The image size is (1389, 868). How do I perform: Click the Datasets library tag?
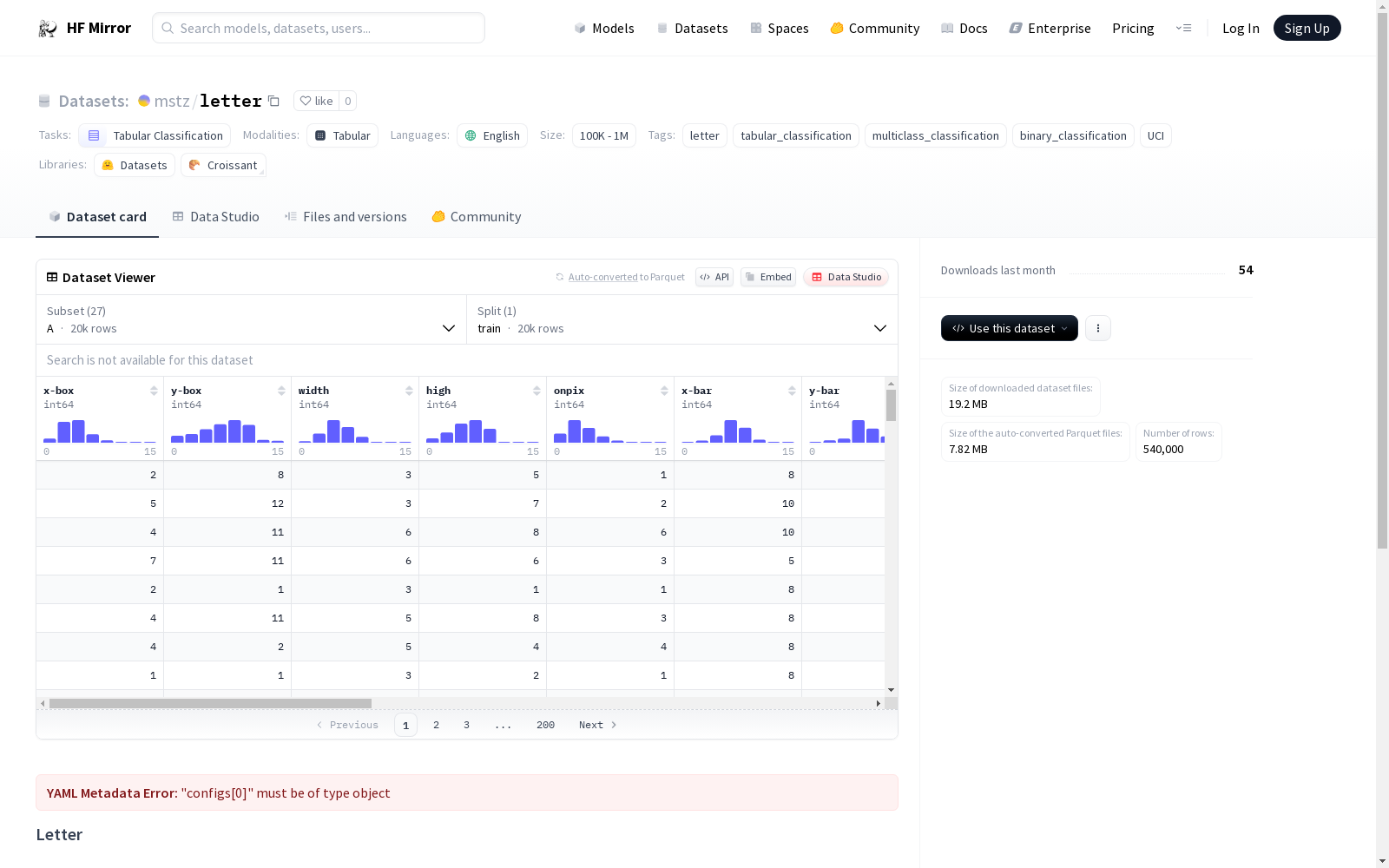click(135, 165)
